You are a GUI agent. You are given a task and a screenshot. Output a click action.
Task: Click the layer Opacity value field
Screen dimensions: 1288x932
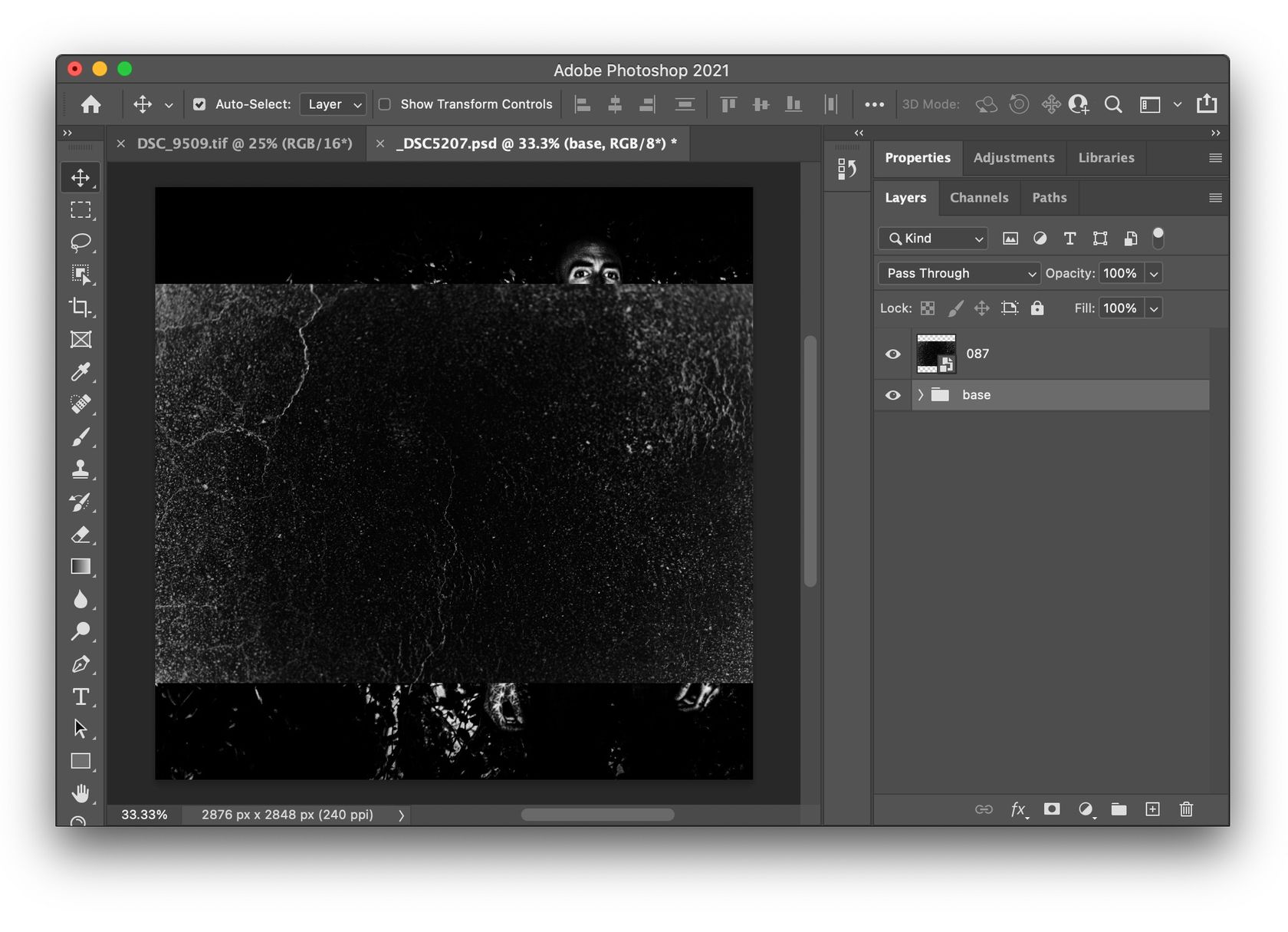[1120, 273]
